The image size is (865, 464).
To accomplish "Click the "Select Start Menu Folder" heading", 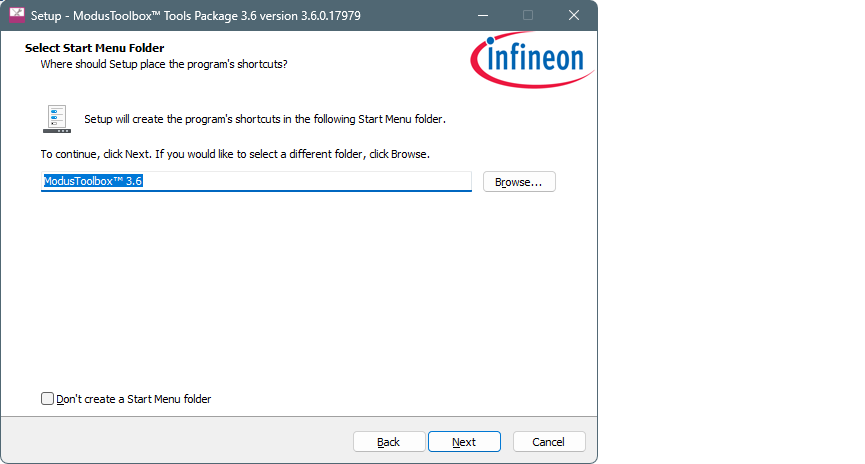I will [94, 48].
